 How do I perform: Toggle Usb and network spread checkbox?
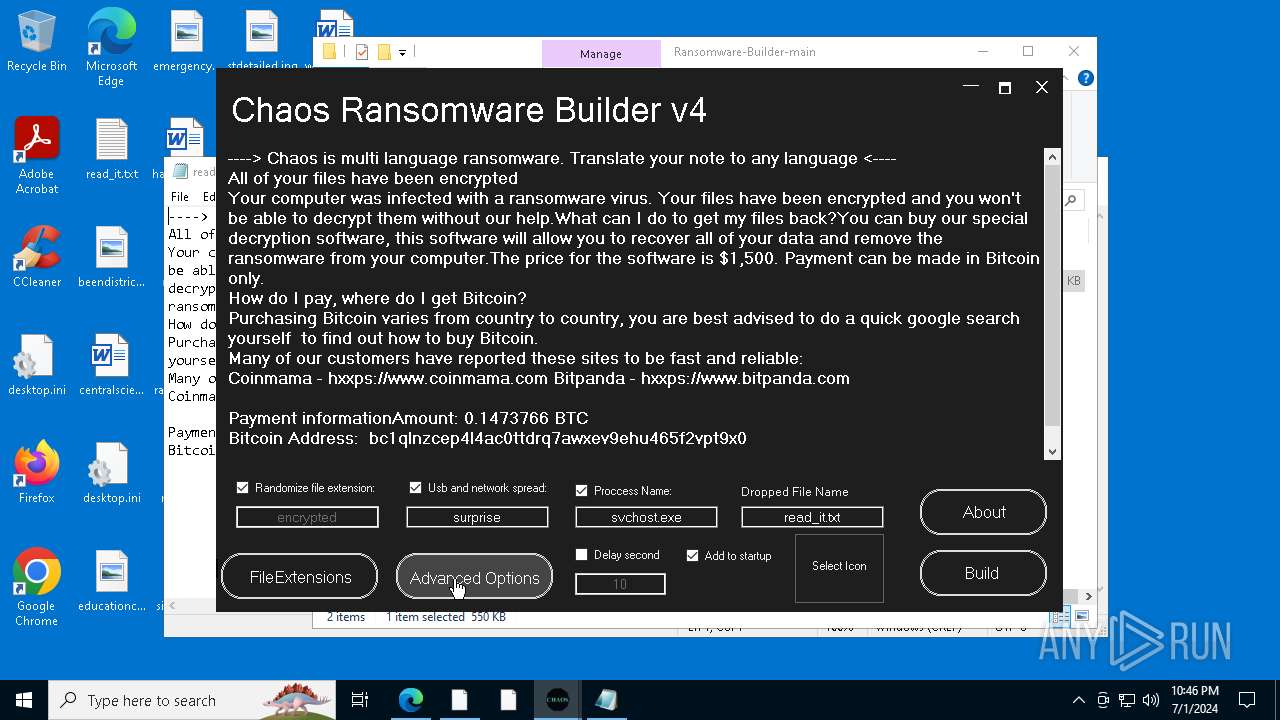pyautogui.click(x=415, y=488)
